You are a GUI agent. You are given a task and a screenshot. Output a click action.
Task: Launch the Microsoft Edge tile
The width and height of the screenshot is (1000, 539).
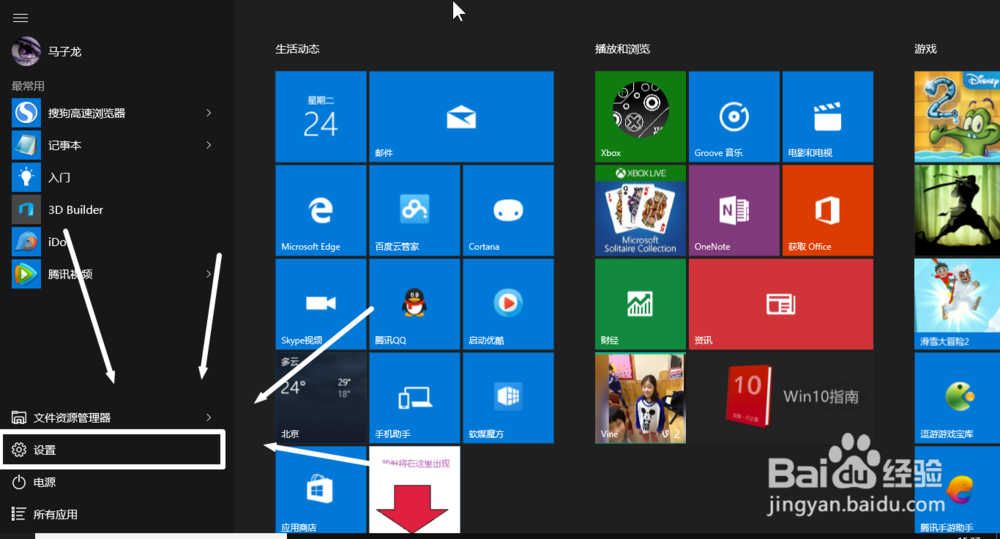(x=321, y=210)
